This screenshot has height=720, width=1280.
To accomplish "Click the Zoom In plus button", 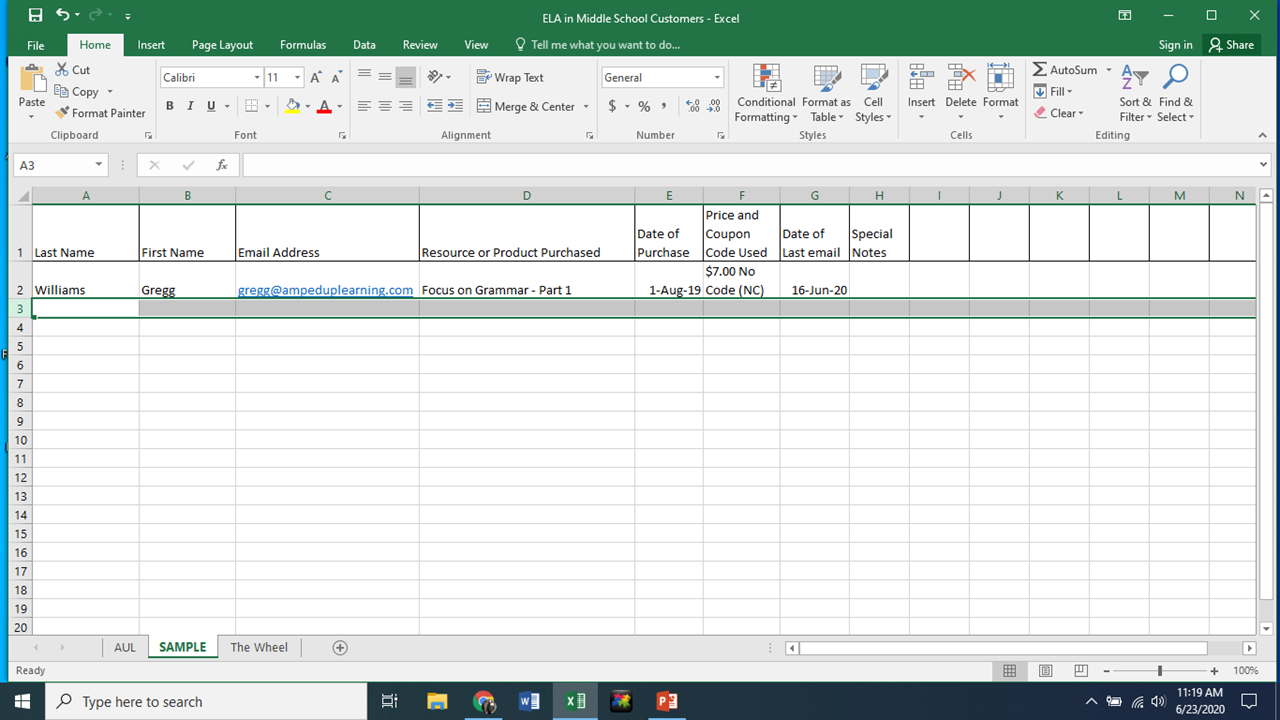I will tap(1214, 671).
